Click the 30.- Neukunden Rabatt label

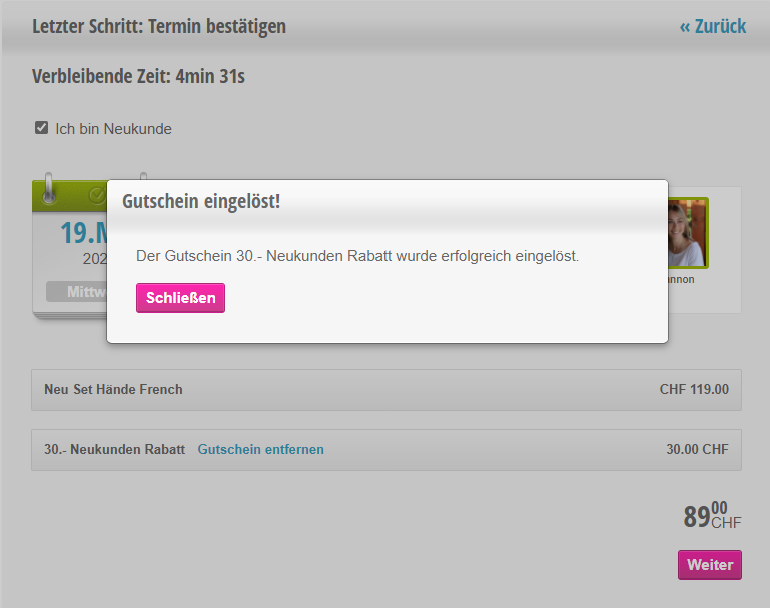pos(114,450)
